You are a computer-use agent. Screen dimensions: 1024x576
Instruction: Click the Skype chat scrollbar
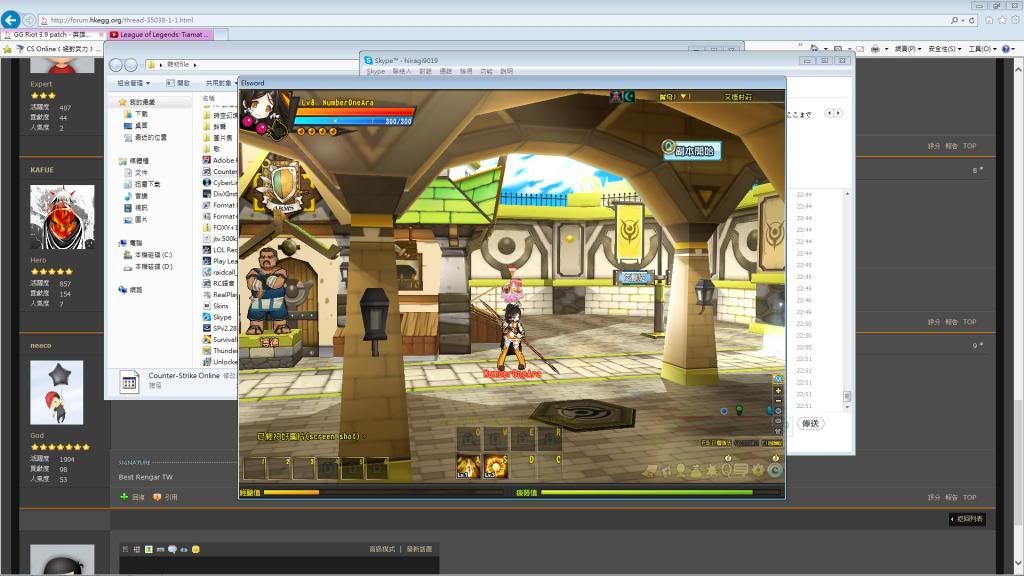pyautogui.click(x=847, y=299)
